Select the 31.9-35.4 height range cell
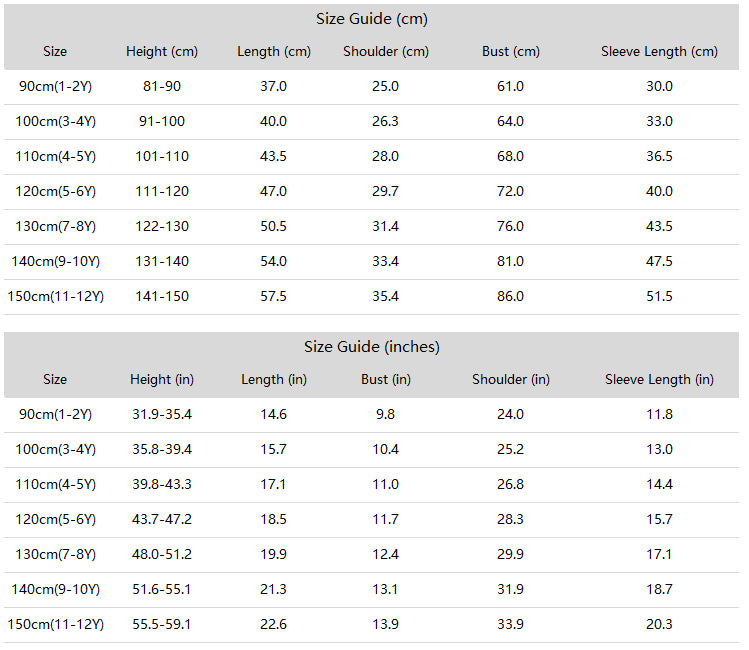 (162, 415)
